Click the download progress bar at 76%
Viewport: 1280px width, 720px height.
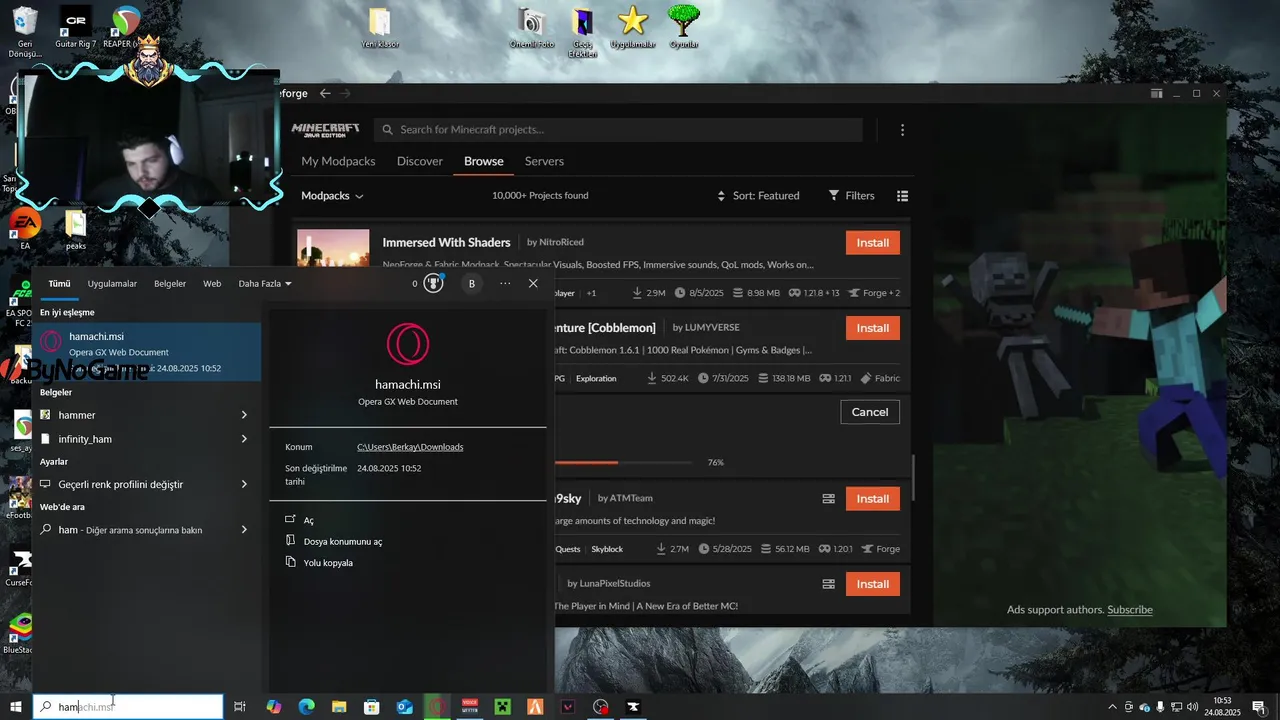click(623, 462)
